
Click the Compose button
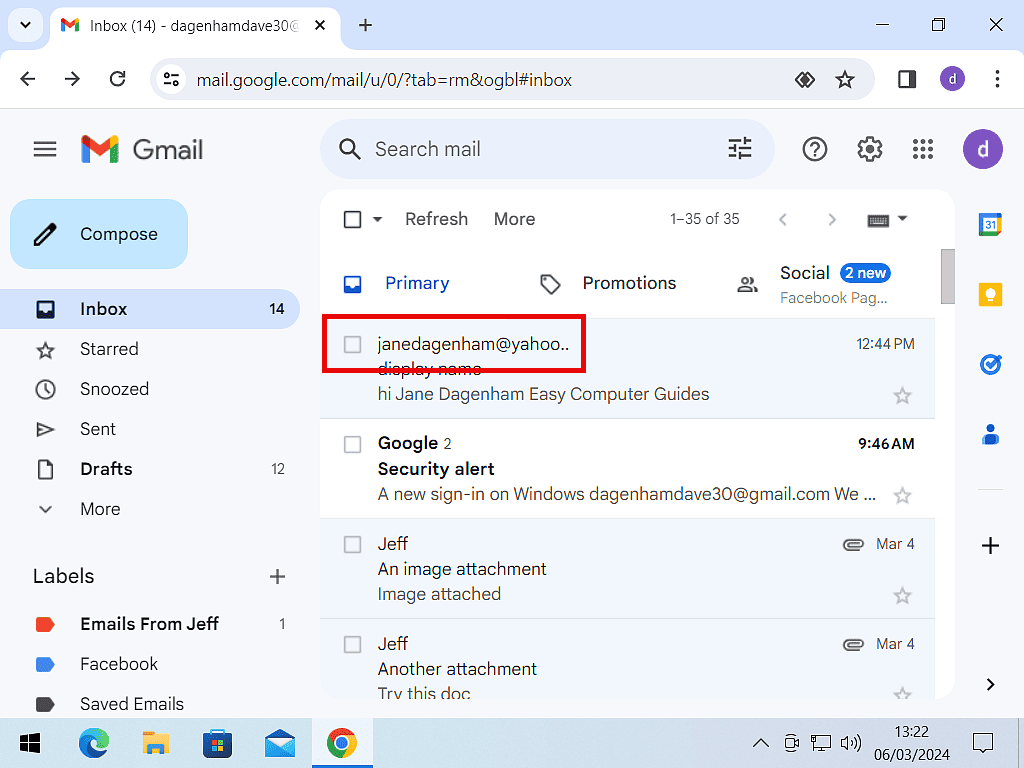coord(99,234)
